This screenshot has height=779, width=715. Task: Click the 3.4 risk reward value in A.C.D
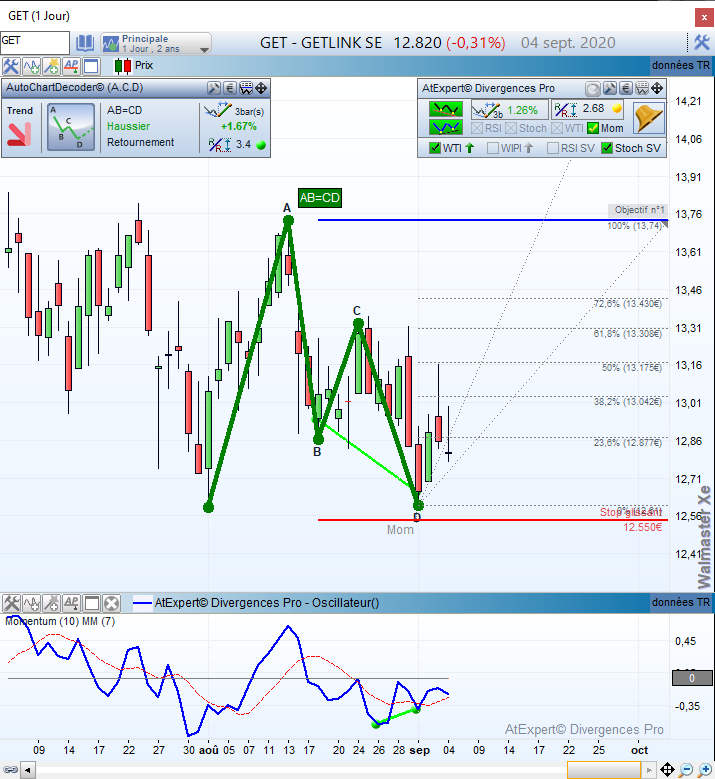click(x=243, y=145)
